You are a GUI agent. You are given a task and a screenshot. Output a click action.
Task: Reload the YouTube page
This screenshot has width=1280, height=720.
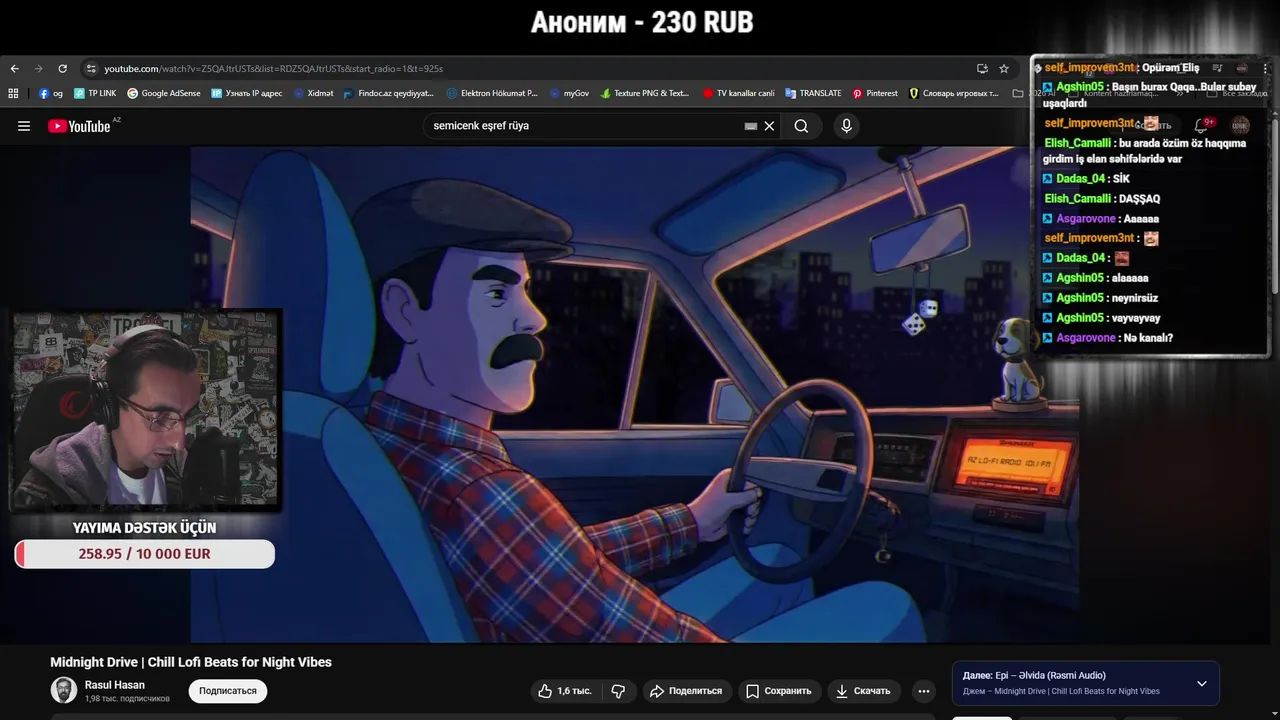[x=62, y=69]
